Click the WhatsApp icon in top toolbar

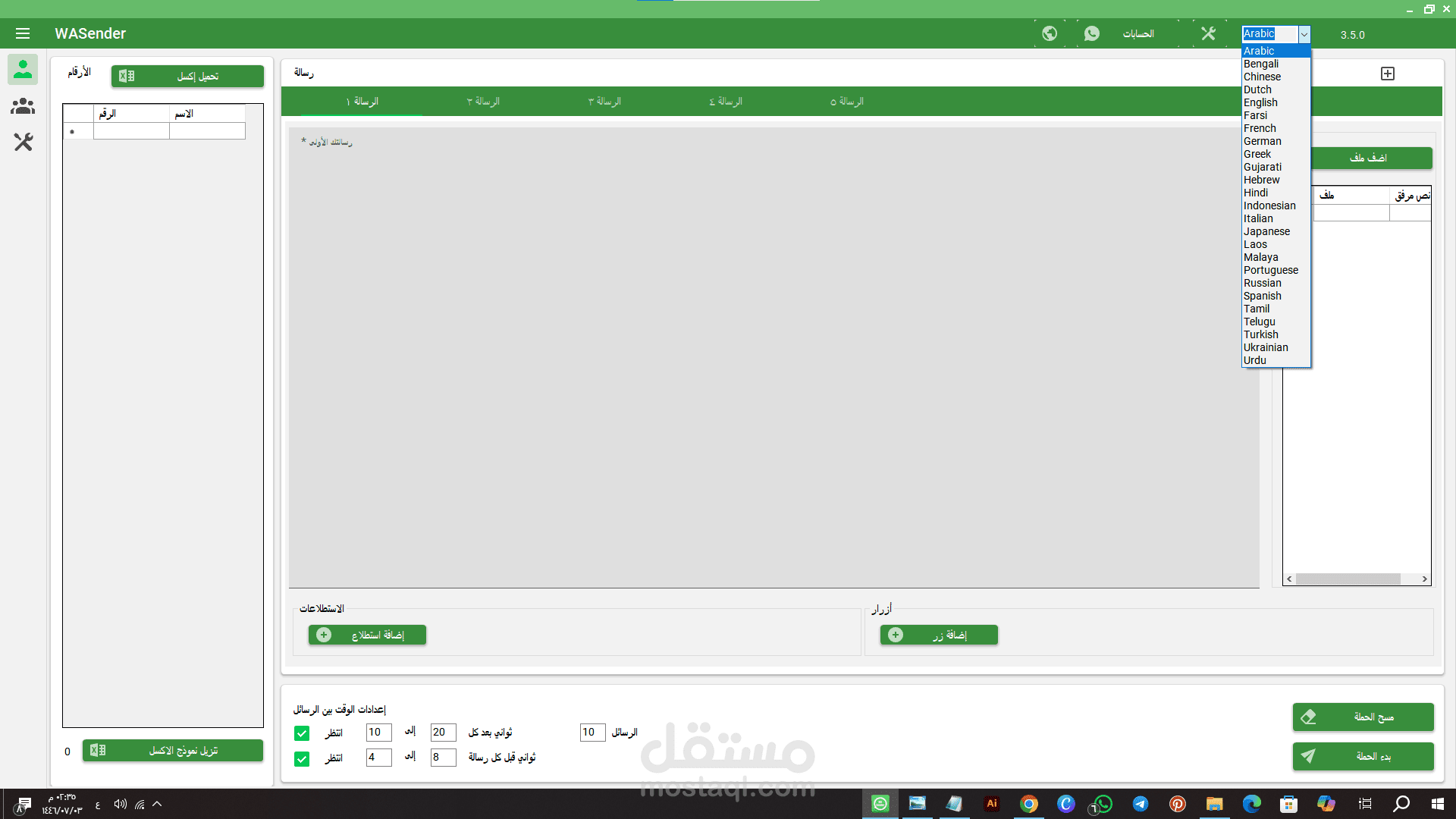click(x=1092, y=33)
